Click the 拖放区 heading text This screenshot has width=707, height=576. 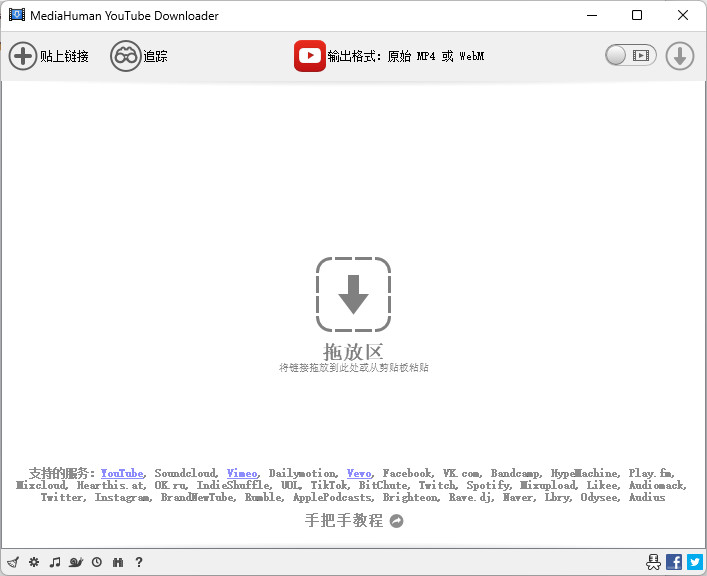[x=353, y=351]
